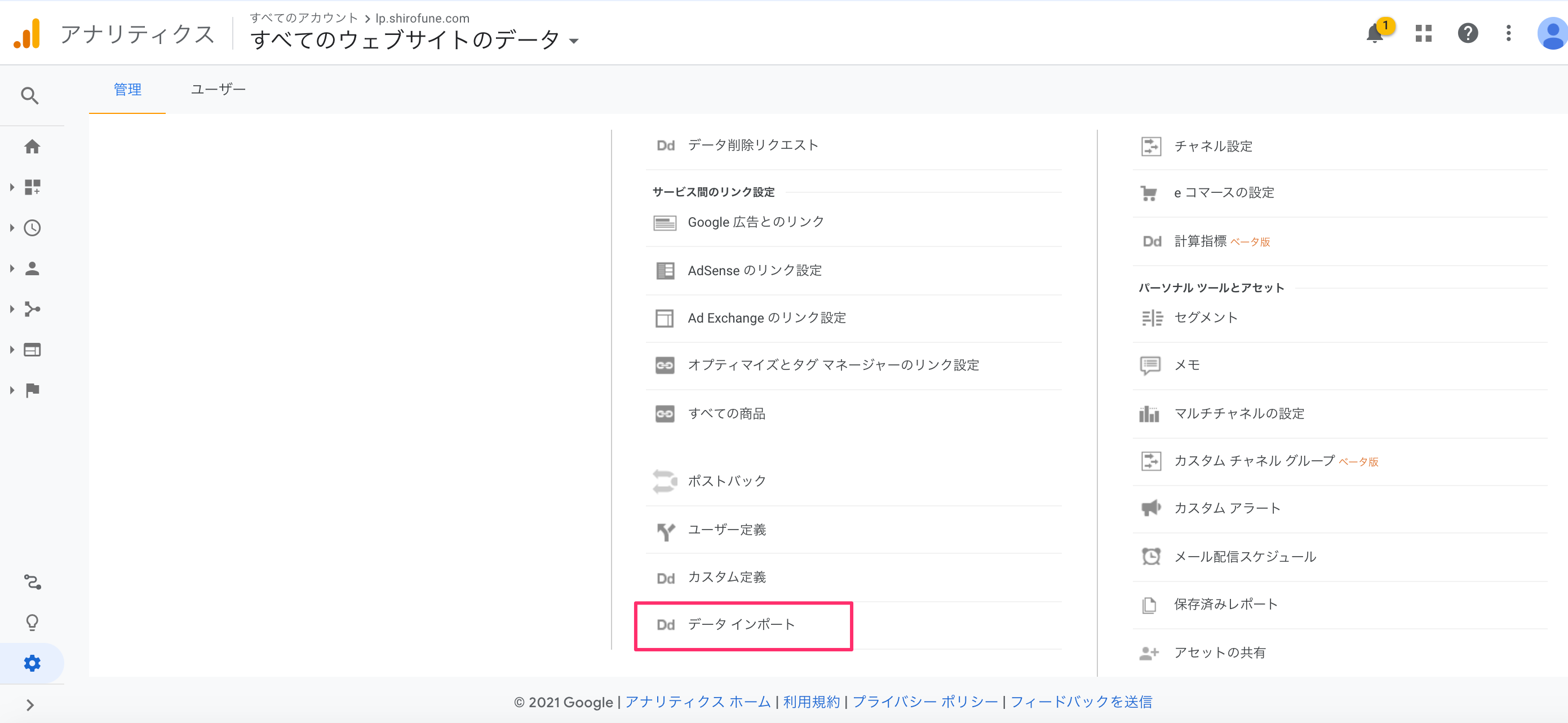
Task: Open the Conversions flag icon in sidebar
Action: pyautogui.click(x=32, y=390)
